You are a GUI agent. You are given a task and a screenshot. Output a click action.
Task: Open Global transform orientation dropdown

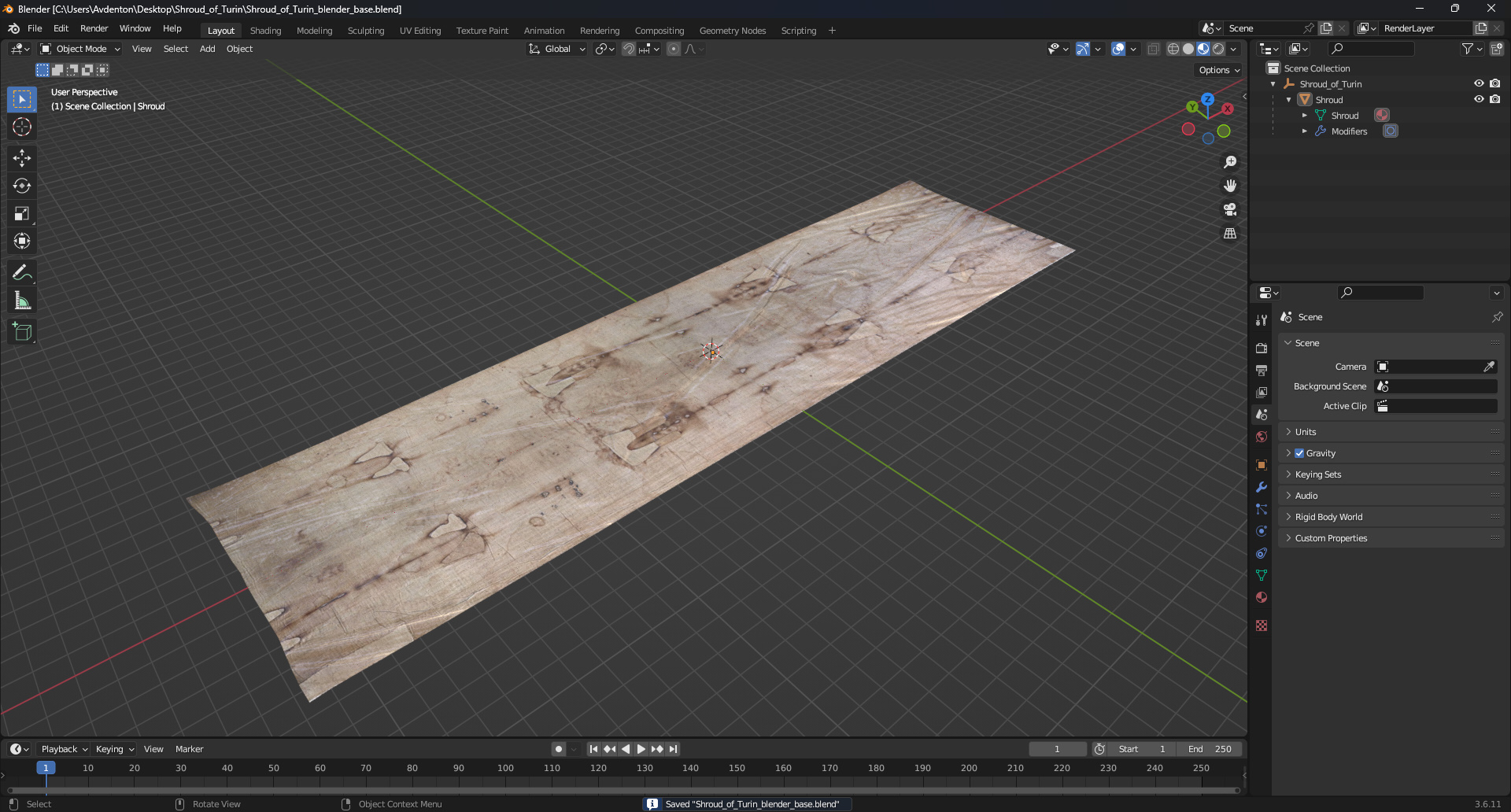coord(557,49)
